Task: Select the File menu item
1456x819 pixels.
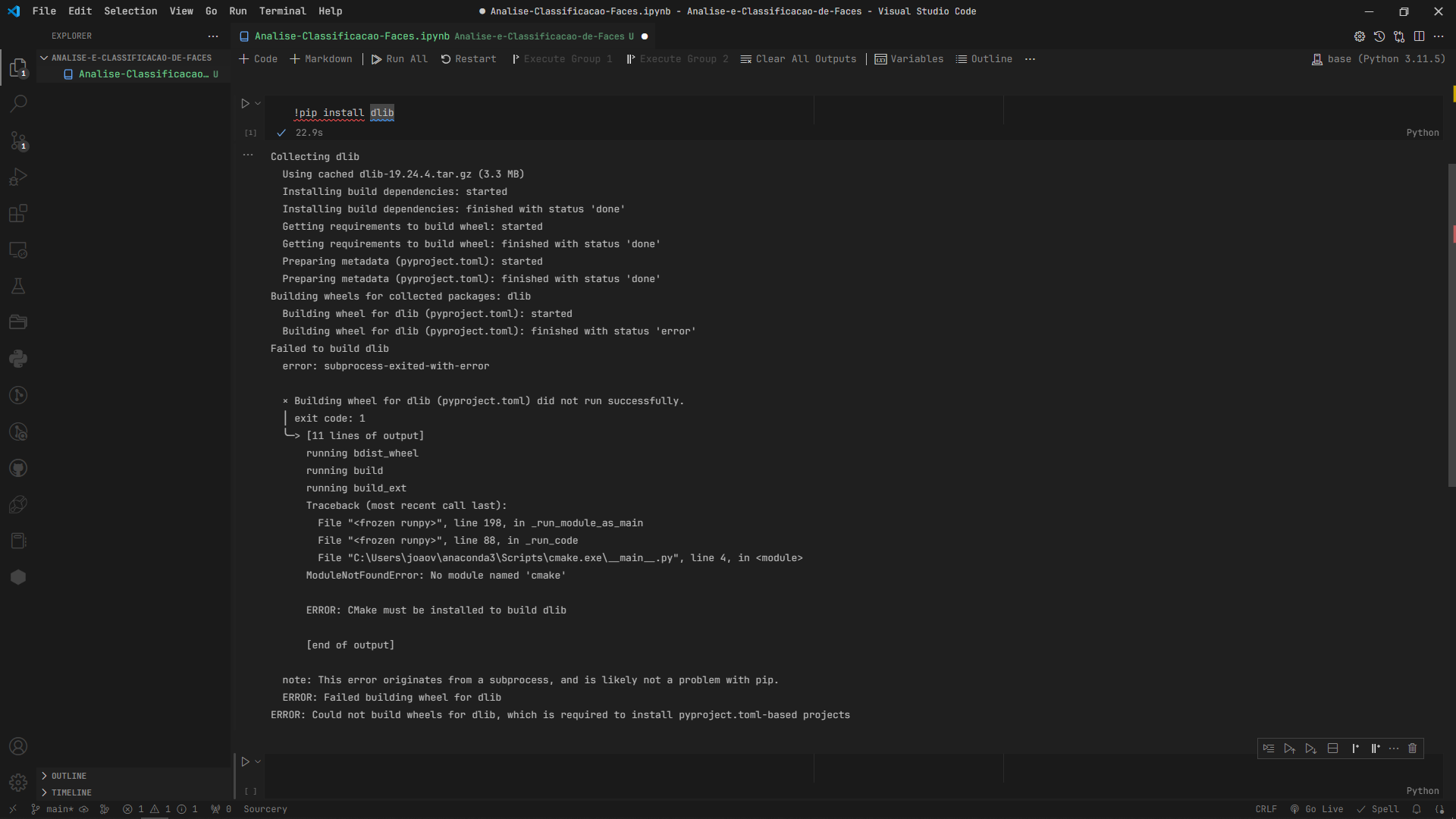Action: (x=43, y=11)
